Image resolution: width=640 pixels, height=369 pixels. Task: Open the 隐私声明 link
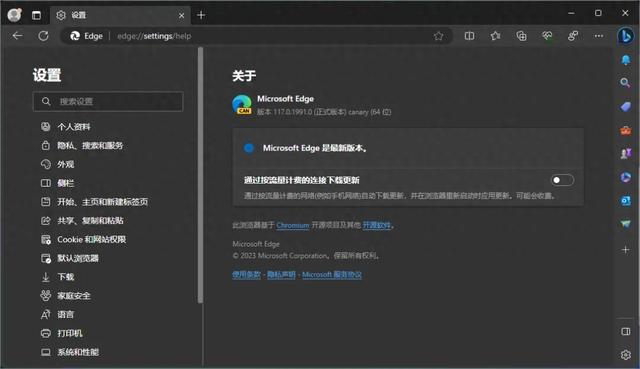[x=281, y=274]
